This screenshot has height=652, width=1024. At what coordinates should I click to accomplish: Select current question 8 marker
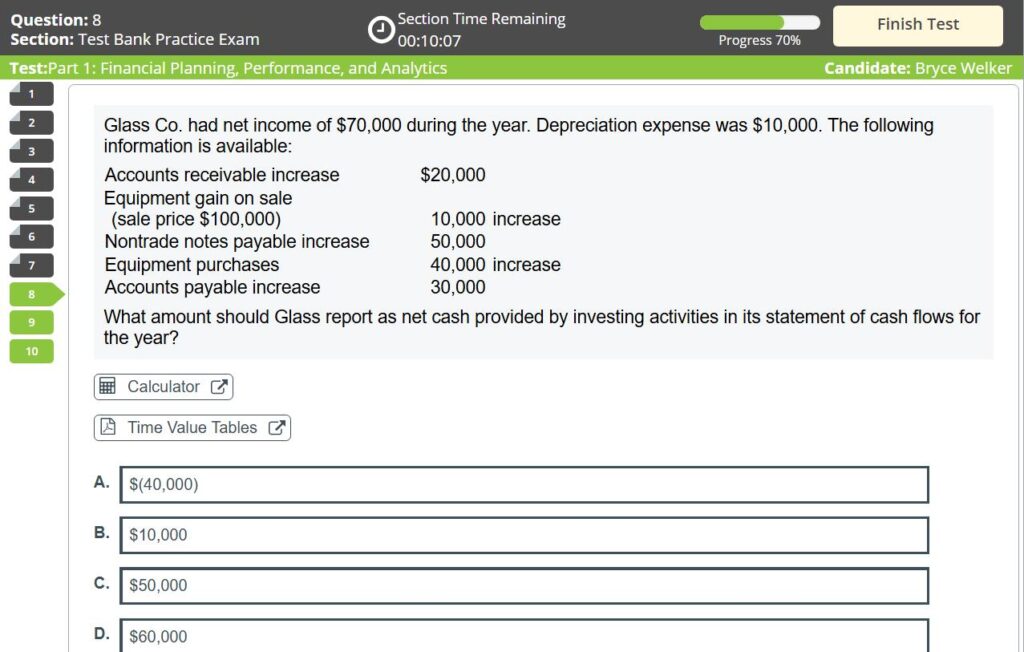tap(33, 294)
